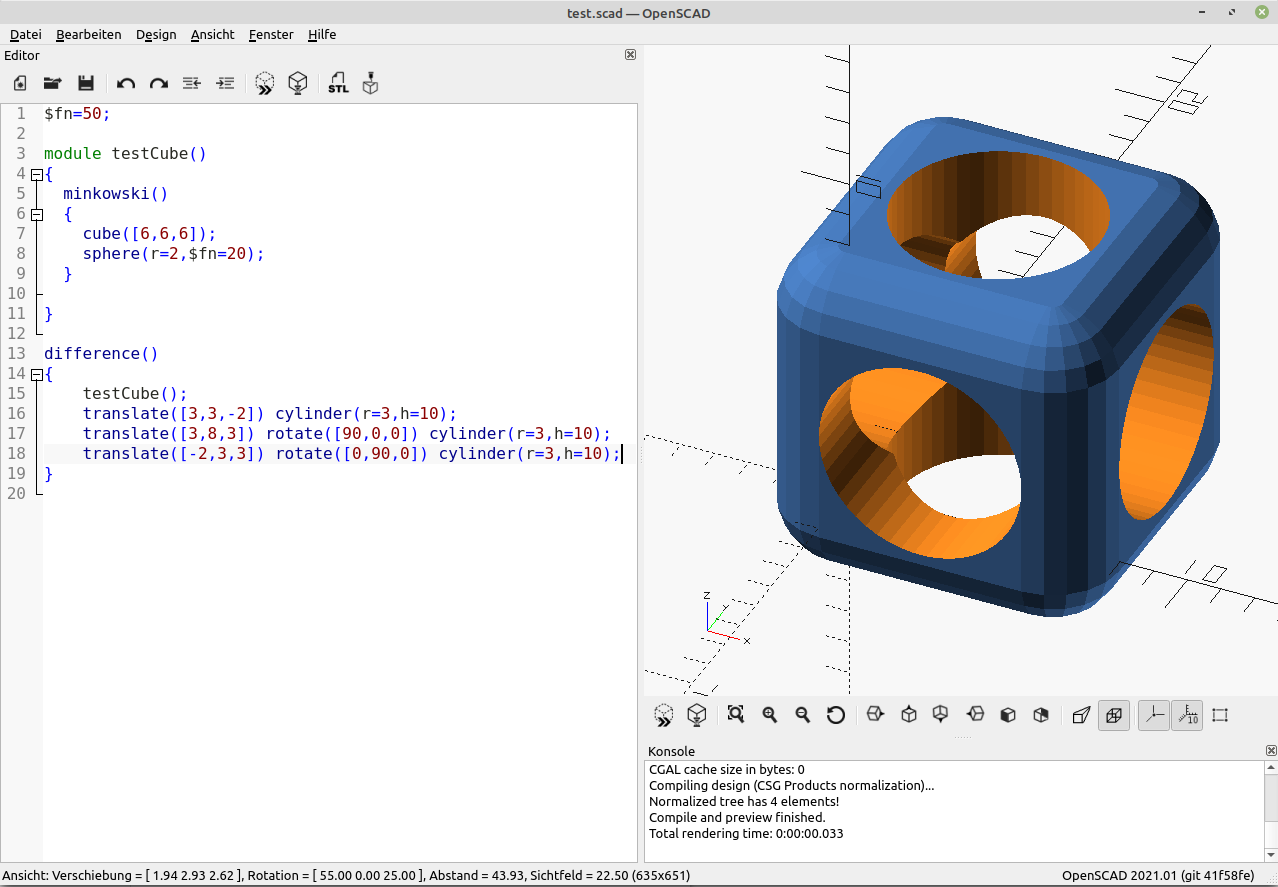The height and width of the screenshot is (887, 1278).
Task: Click the View All icon below the 3D viewport
Action: pos(736,715)
